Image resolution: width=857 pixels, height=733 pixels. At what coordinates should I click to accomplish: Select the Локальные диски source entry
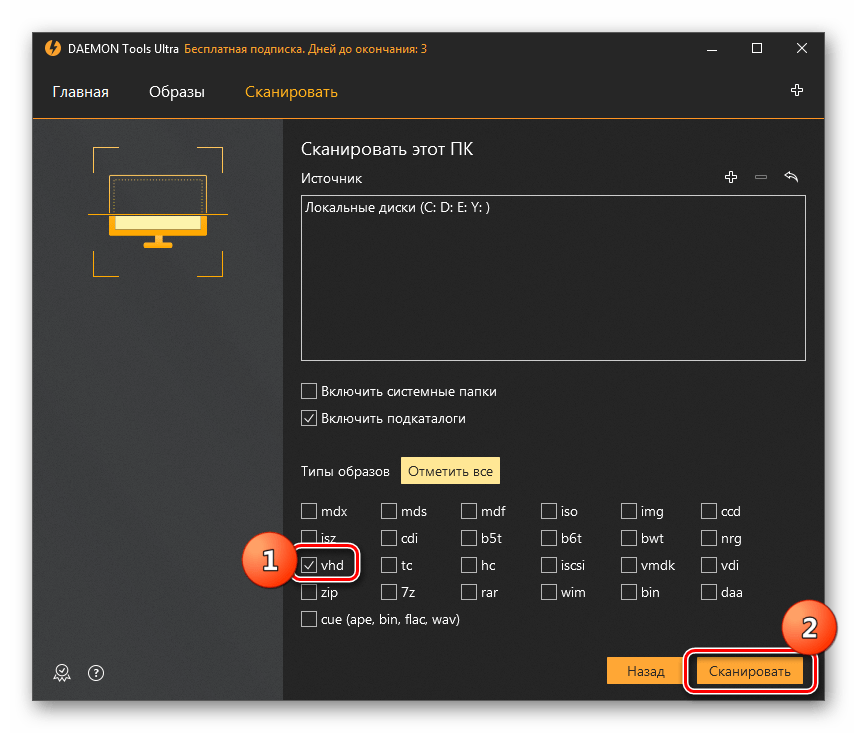coord(398,208)
